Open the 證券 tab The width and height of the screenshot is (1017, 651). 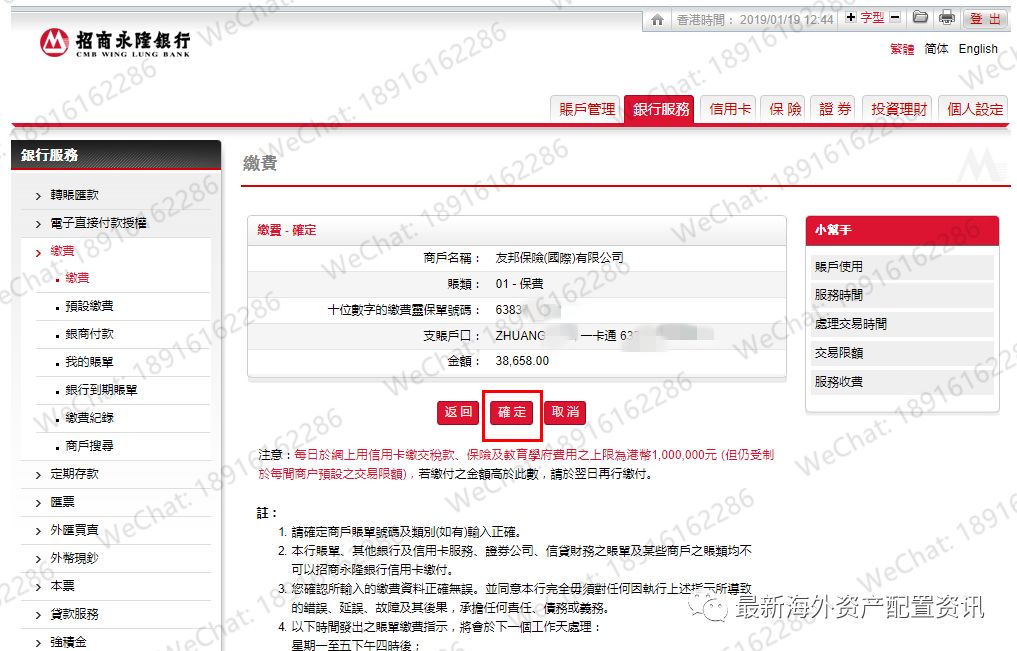(x=835, y=109)
